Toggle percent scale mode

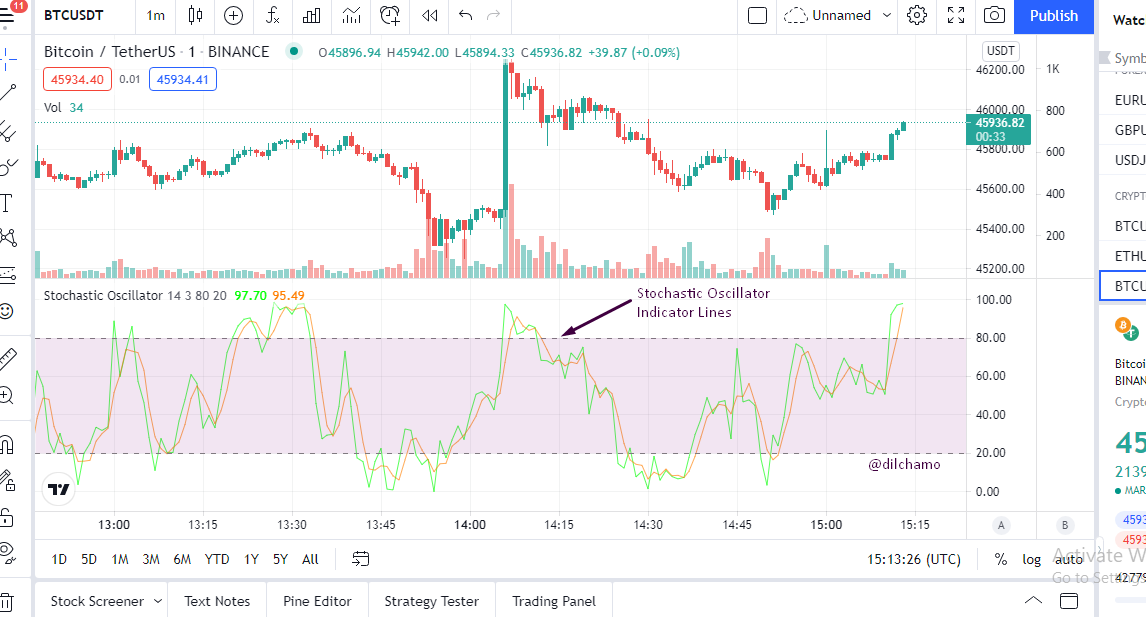1001,559
